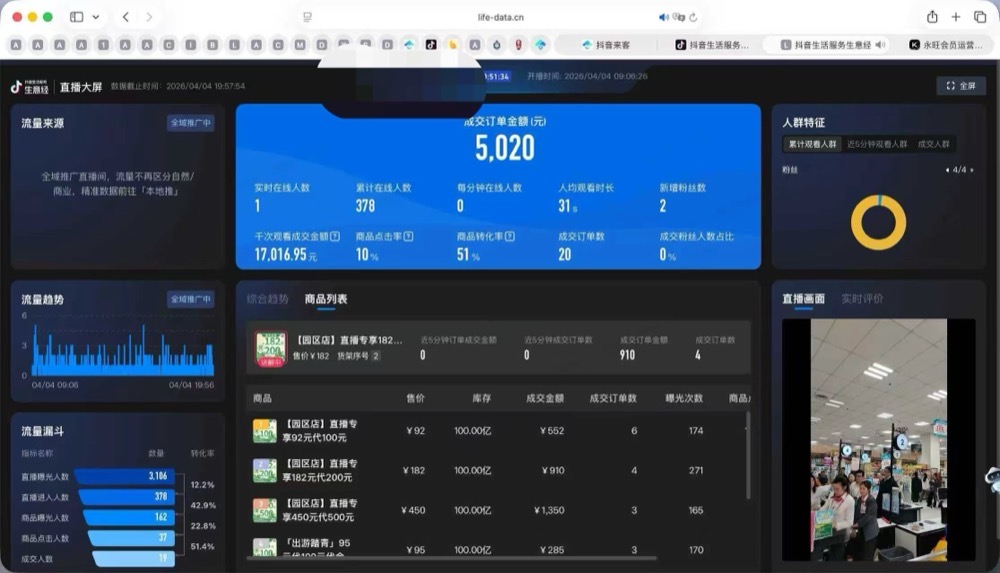Open the yellow hand bookmark icon
This screenshot has width=1000, height=573.
pyautogui.click(x=453, y=45)
